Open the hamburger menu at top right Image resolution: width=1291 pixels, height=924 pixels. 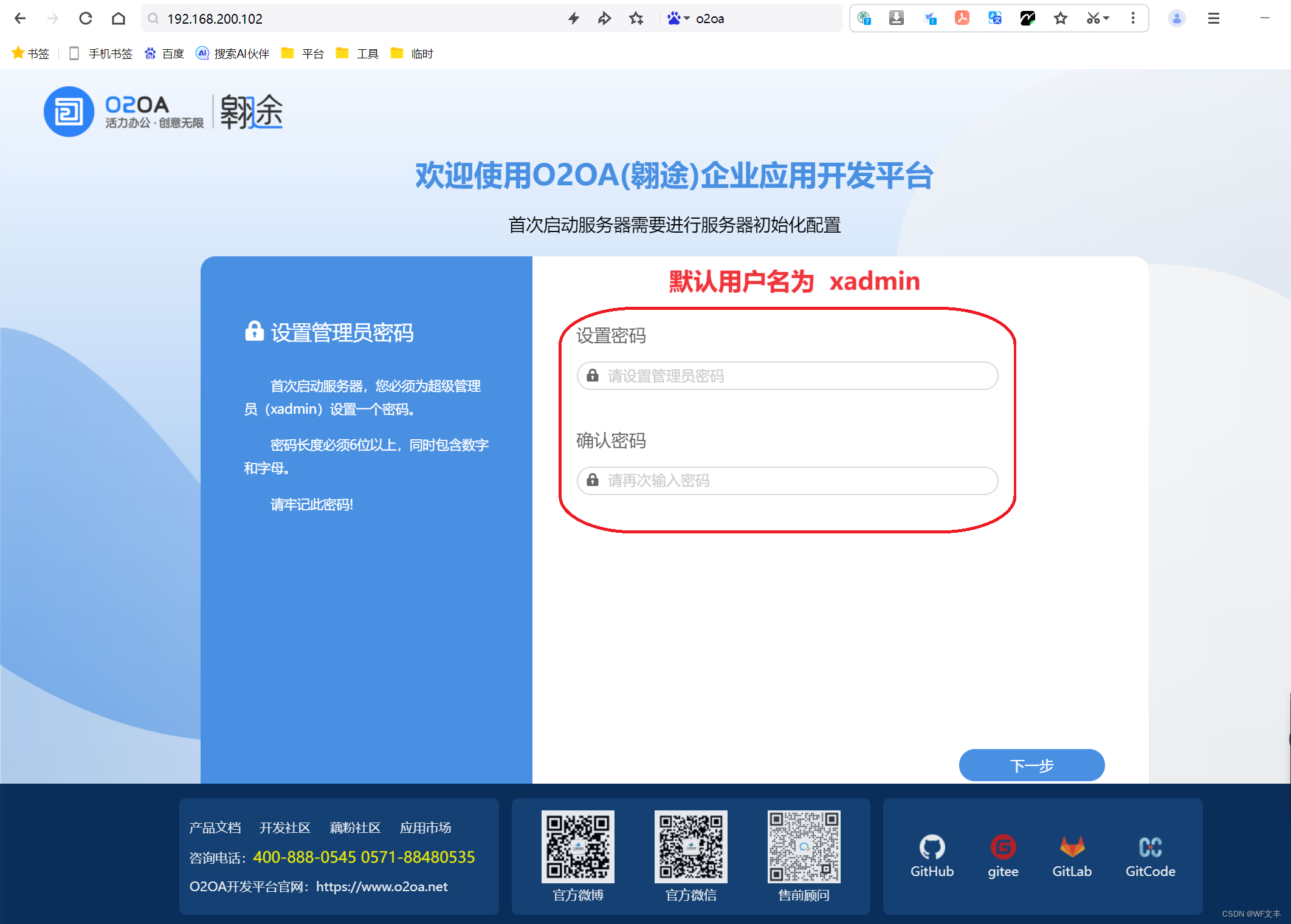[x=1213, y=18]
